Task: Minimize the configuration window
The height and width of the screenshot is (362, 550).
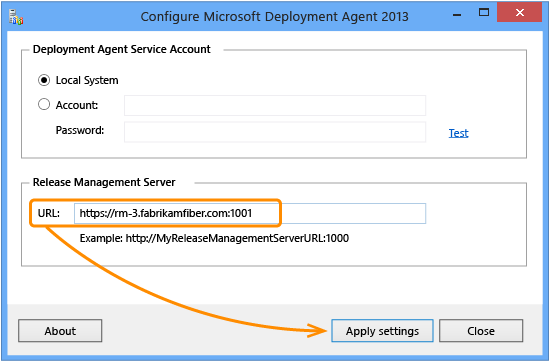Action: (457, 14)
